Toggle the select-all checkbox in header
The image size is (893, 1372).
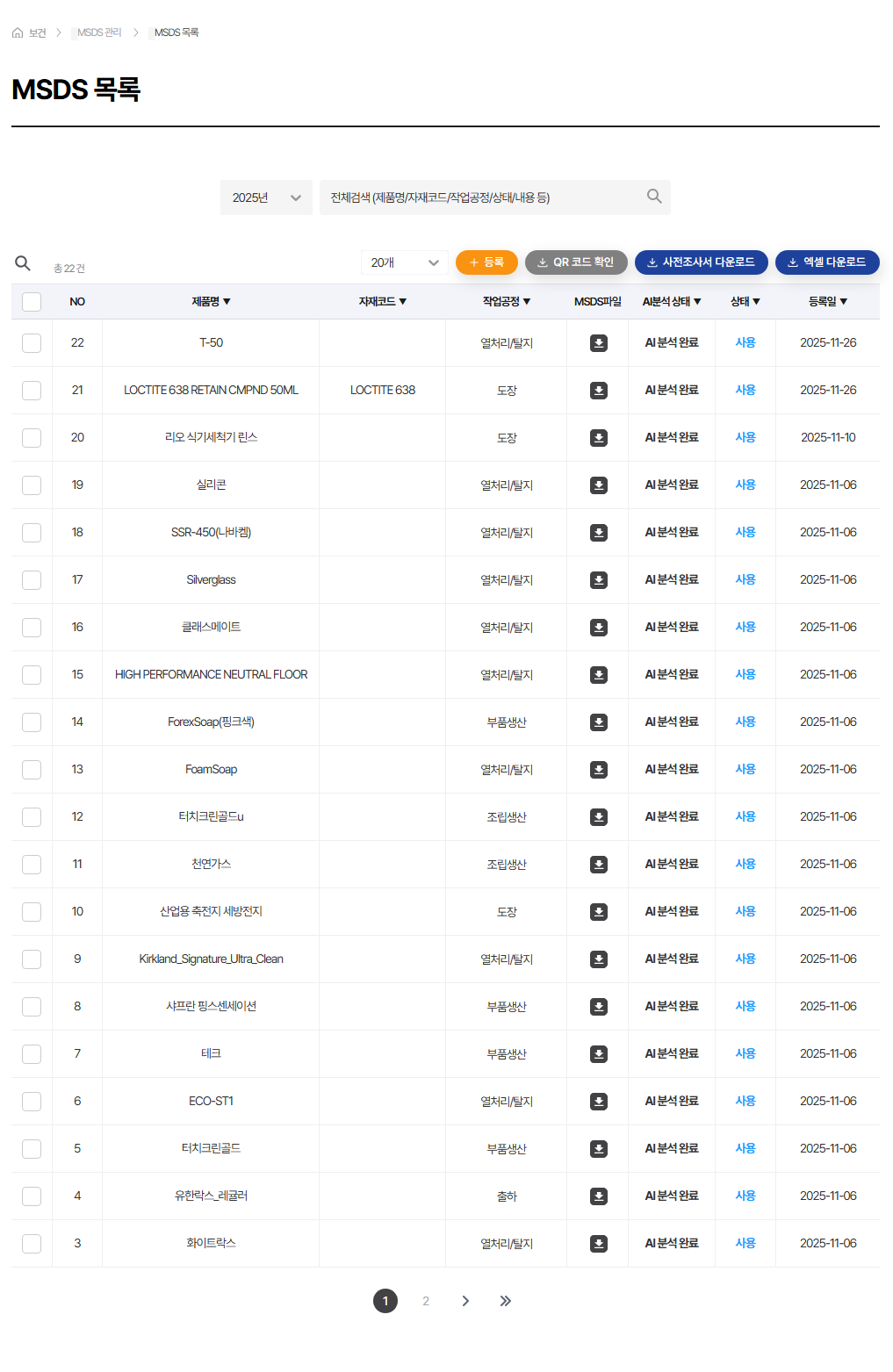click(32, 302)
